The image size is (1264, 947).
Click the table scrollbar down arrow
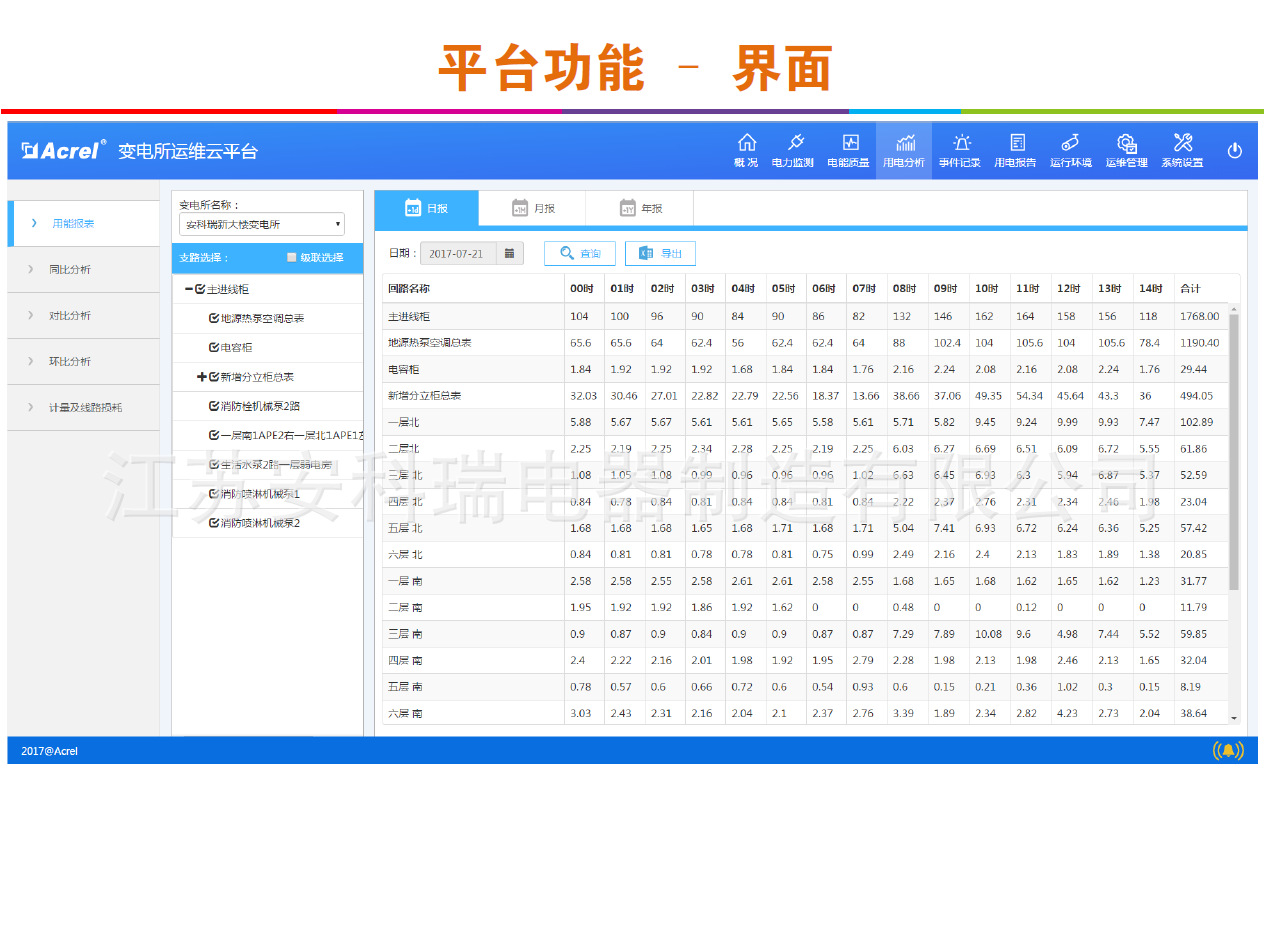click(1234, 718)
